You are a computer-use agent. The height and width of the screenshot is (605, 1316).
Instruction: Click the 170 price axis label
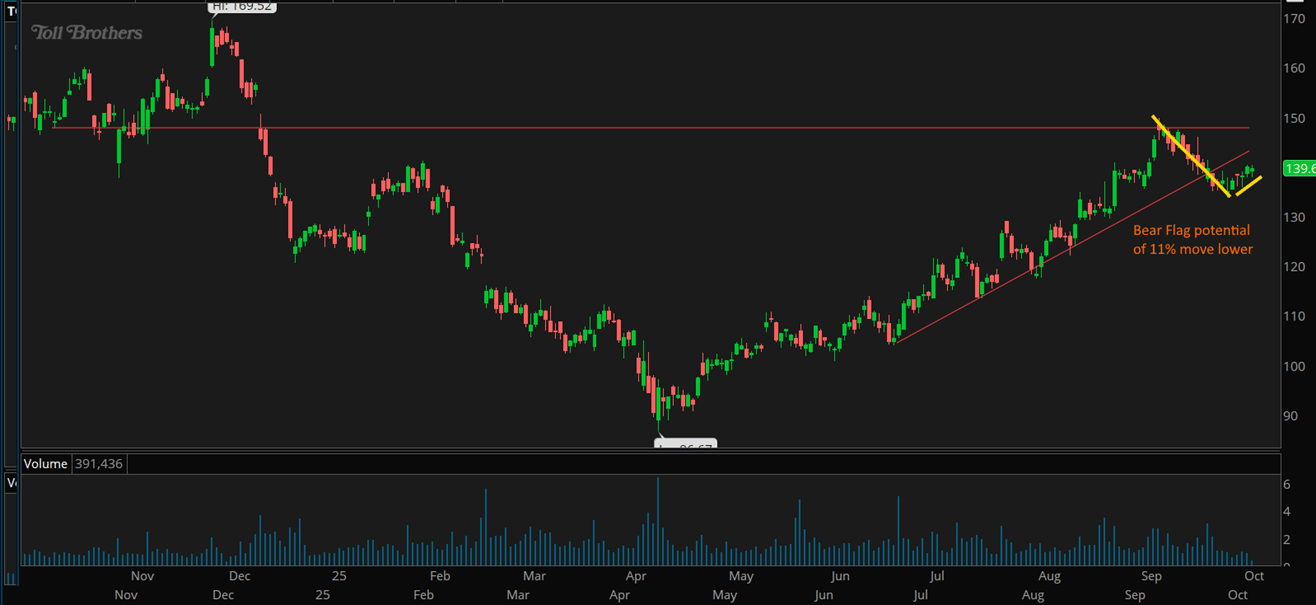[x=1294, y=19]
